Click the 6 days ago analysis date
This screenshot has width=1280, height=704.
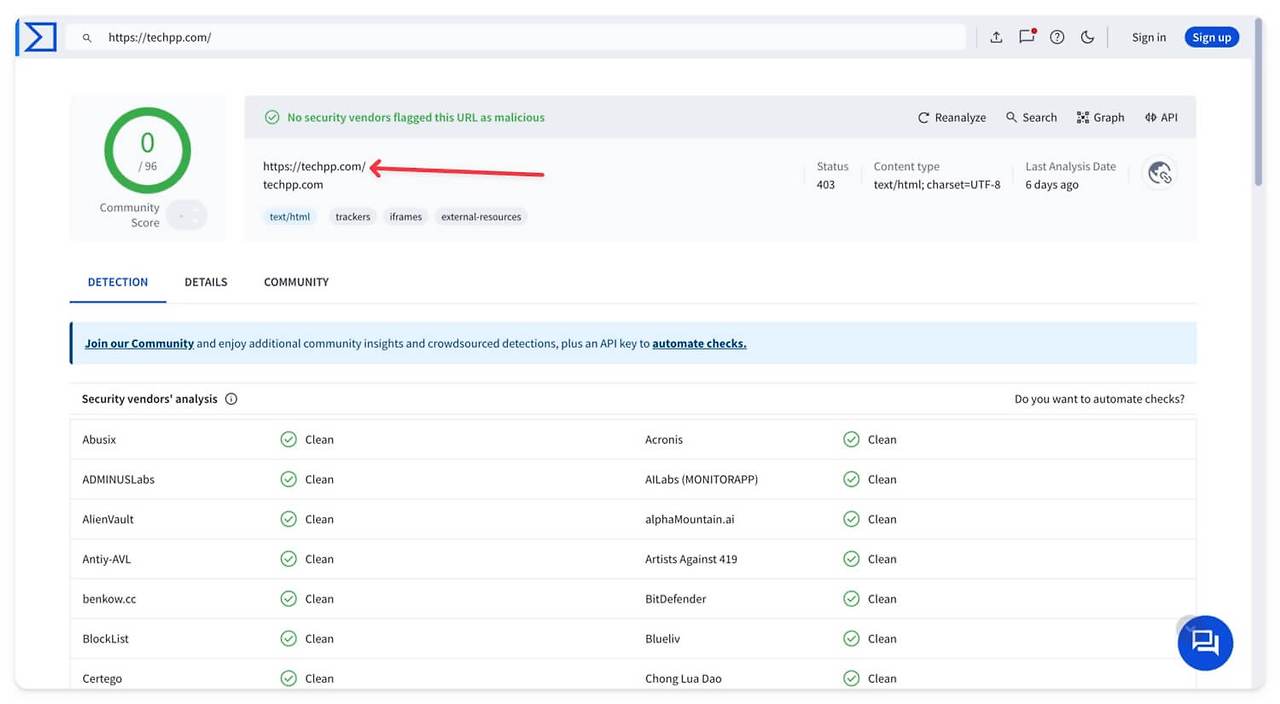(x=1052, y=185)
